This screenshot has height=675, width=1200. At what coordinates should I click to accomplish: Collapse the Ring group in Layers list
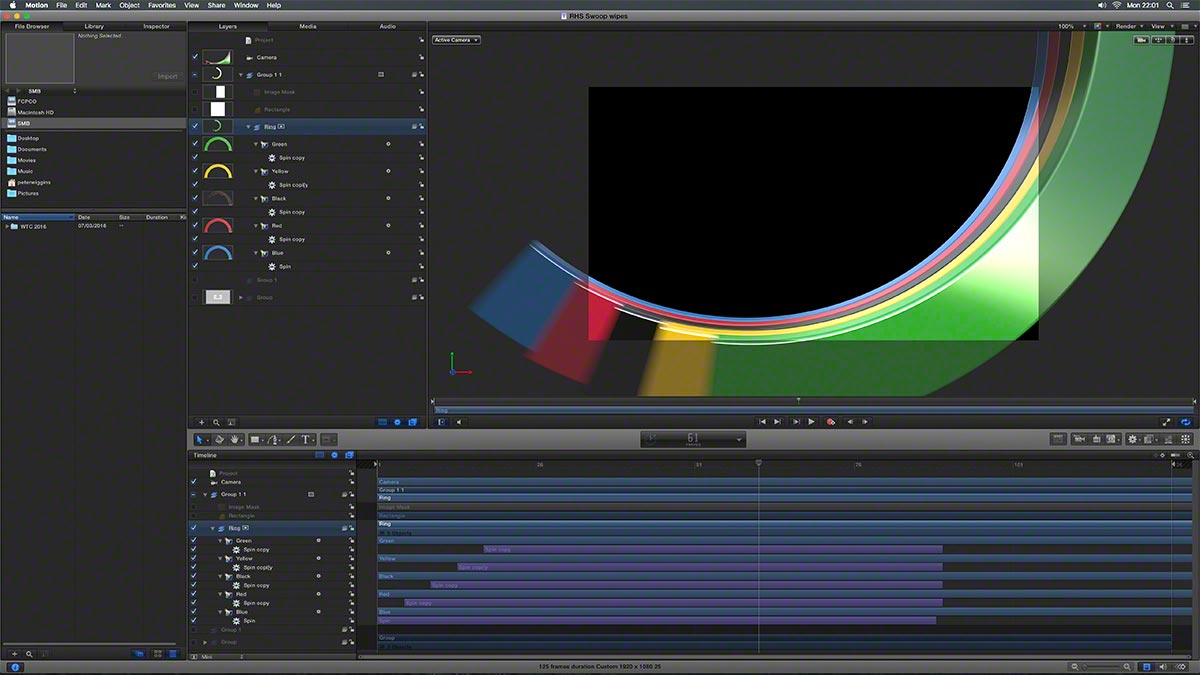pos(248,127)
